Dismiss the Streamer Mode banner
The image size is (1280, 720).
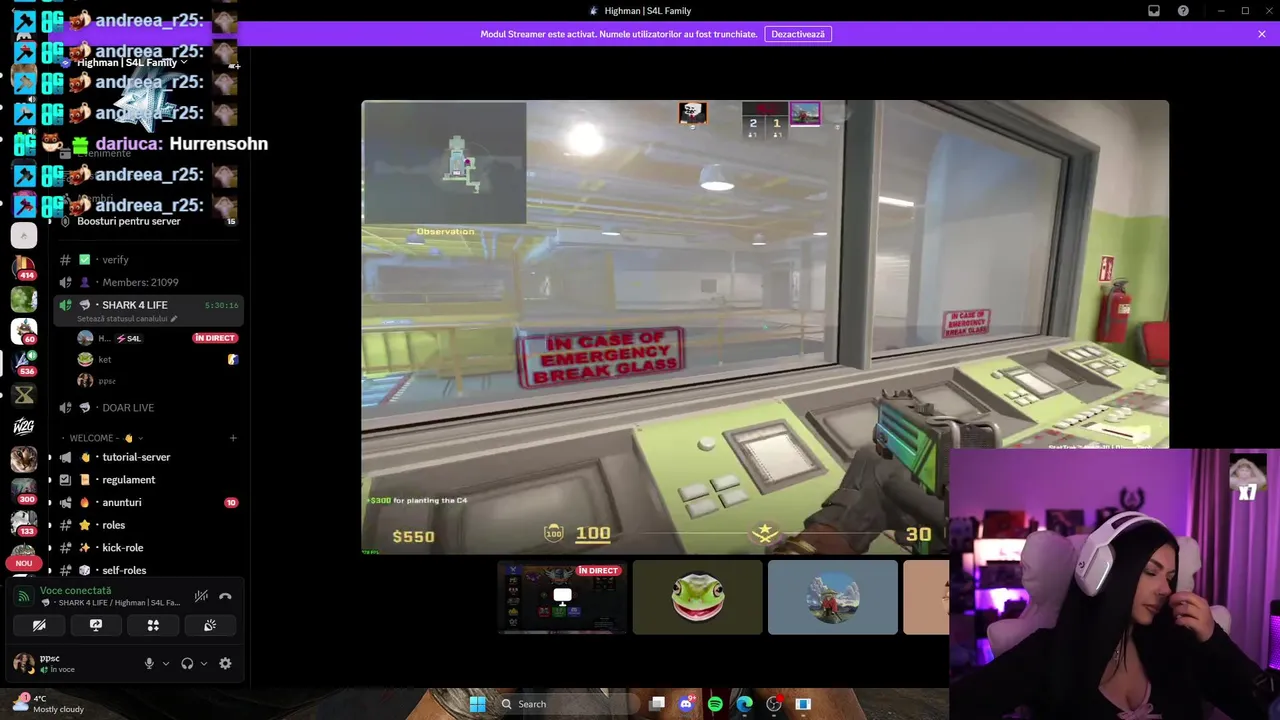1262,34
